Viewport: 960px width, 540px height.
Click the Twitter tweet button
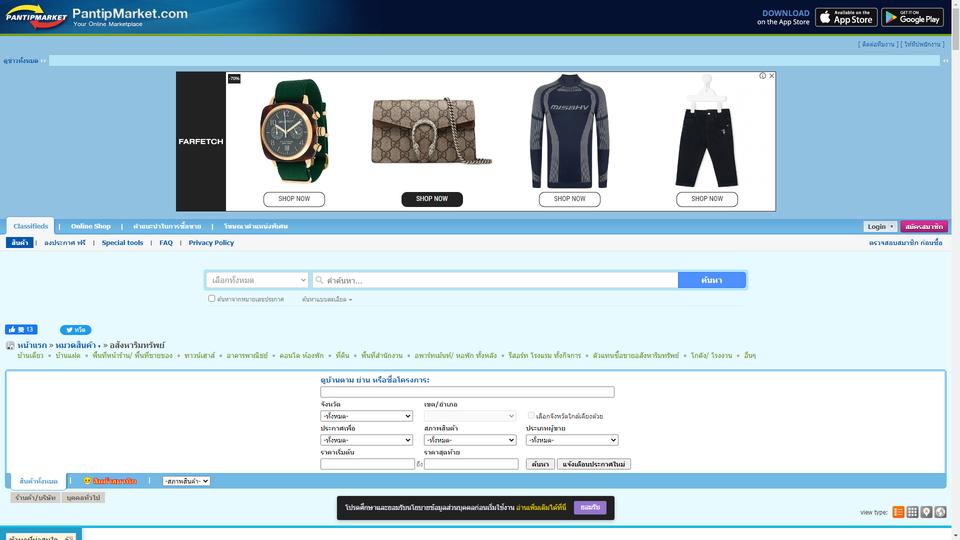75,329
